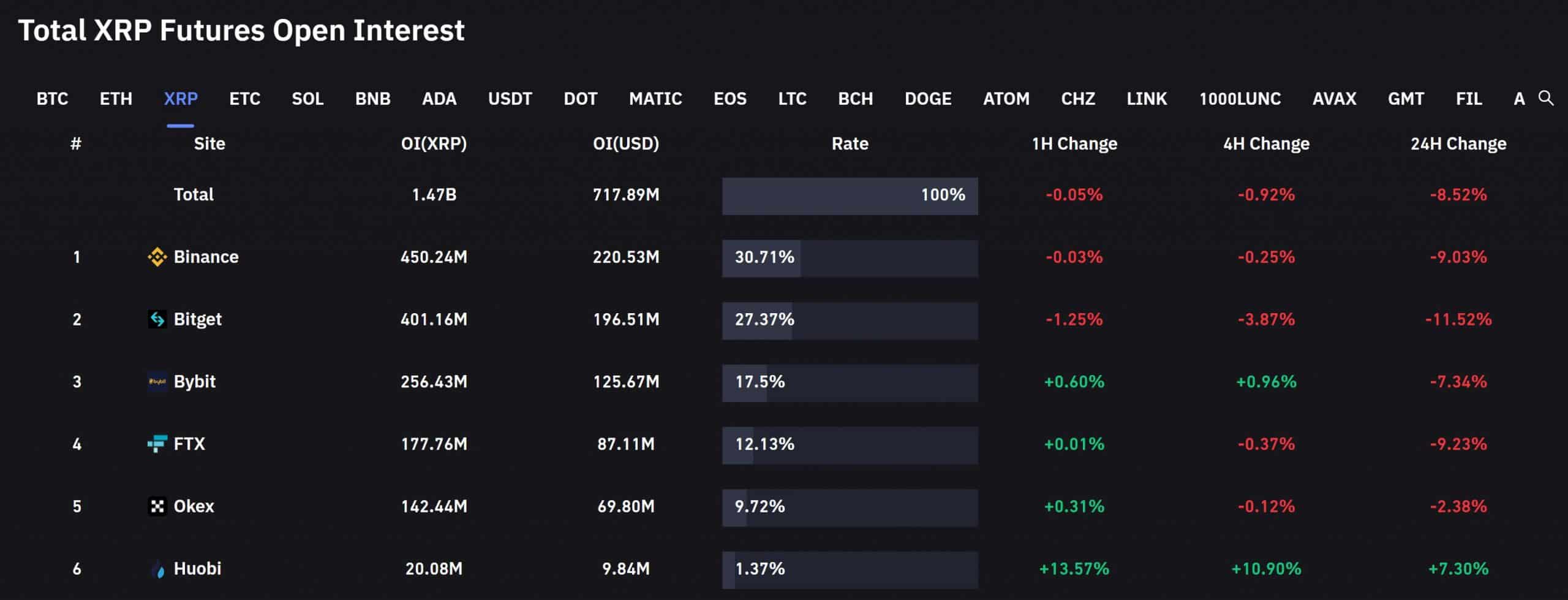Click the Total XRP Futures Open Interest title

coord(241,30)
